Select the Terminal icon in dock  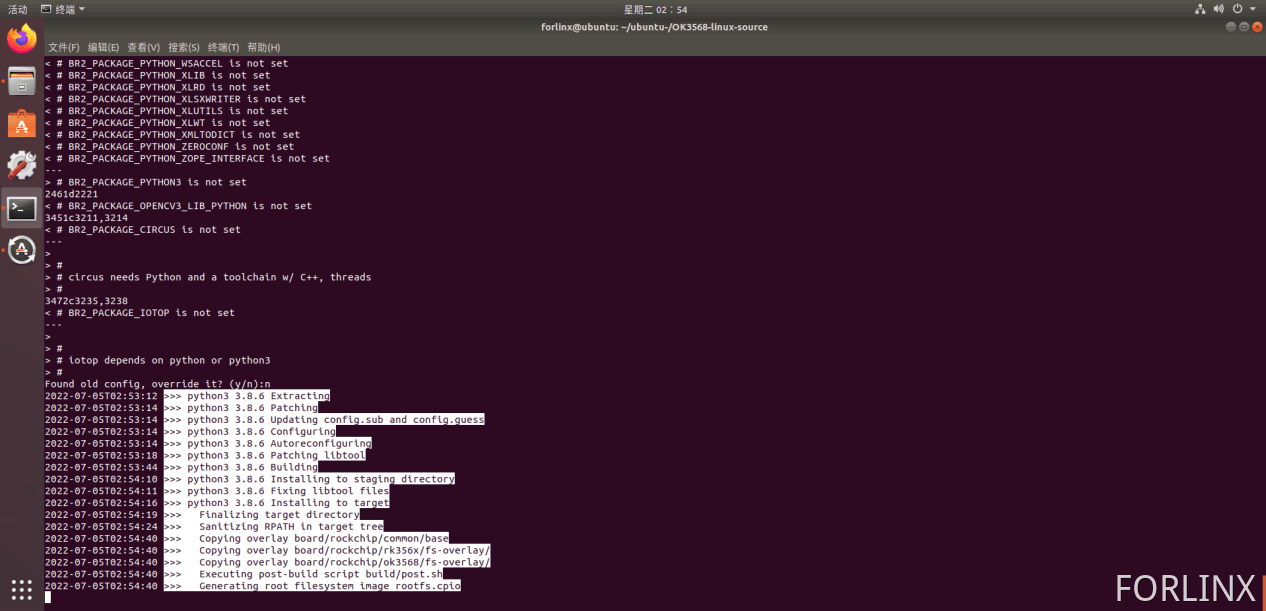(21, 208)
